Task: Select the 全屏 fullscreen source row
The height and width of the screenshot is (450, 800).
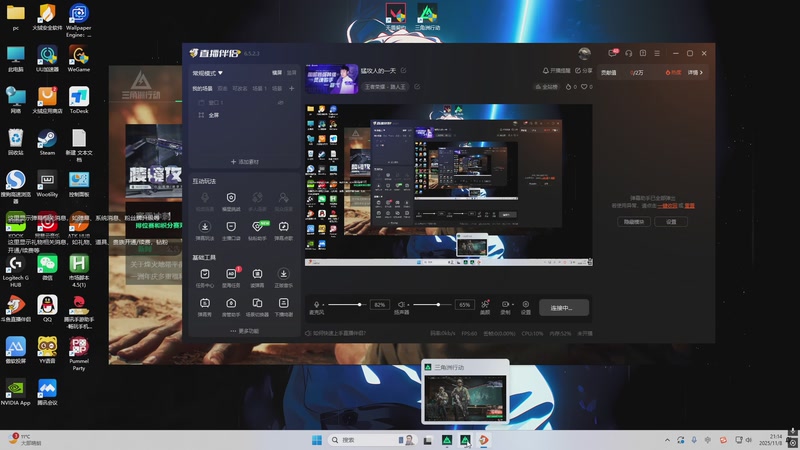Action: pyautogui.click(x=244, y=115)
